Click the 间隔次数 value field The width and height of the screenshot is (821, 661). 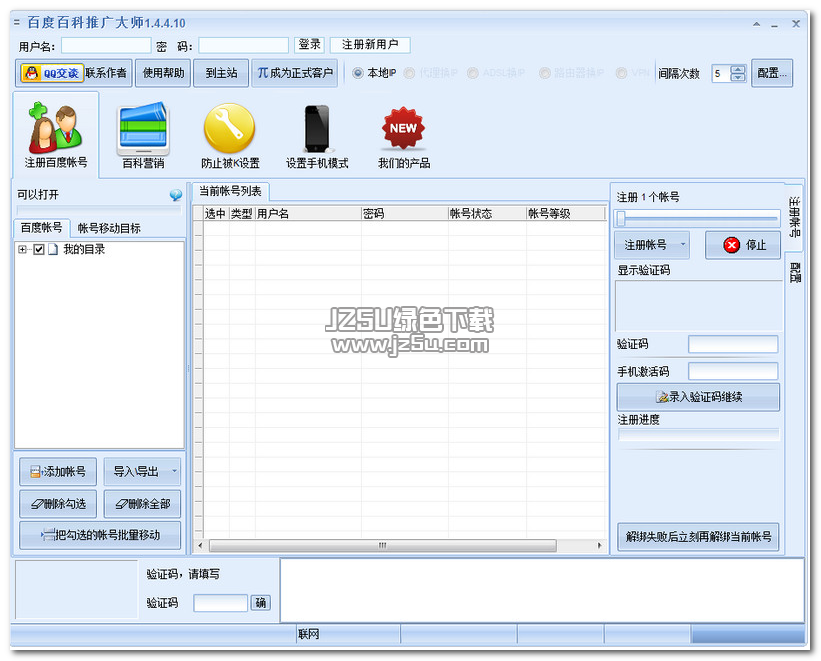722,73
